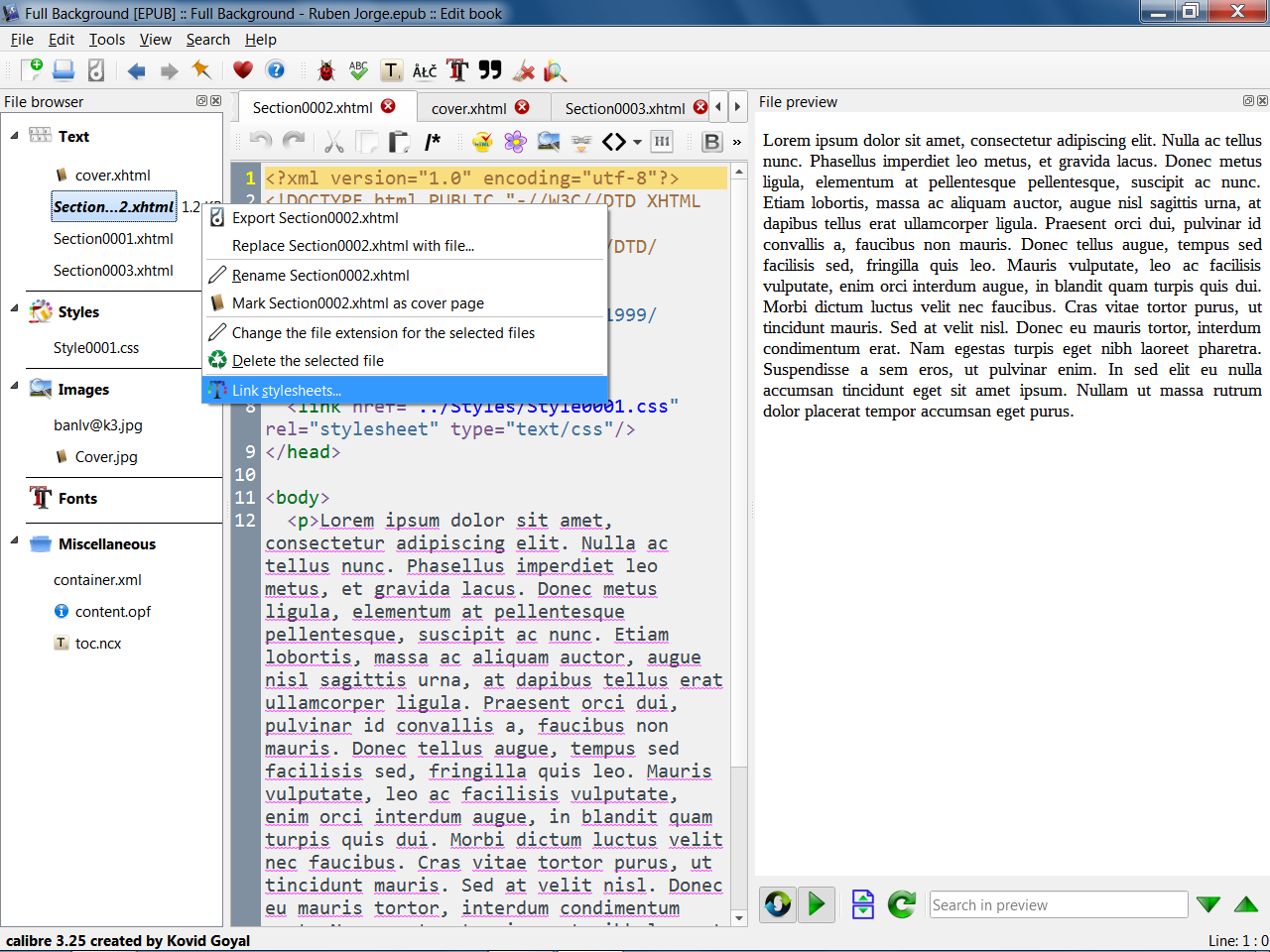
Task: Collapse the Text section in File browser
Action: click(x=14, y=136)
